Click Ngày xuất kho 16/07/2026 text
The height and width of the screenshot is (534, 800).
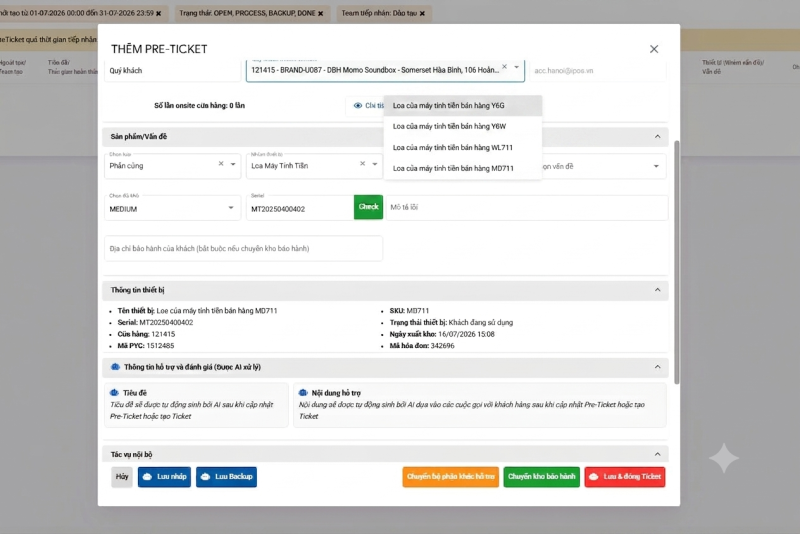pos(442,334)
